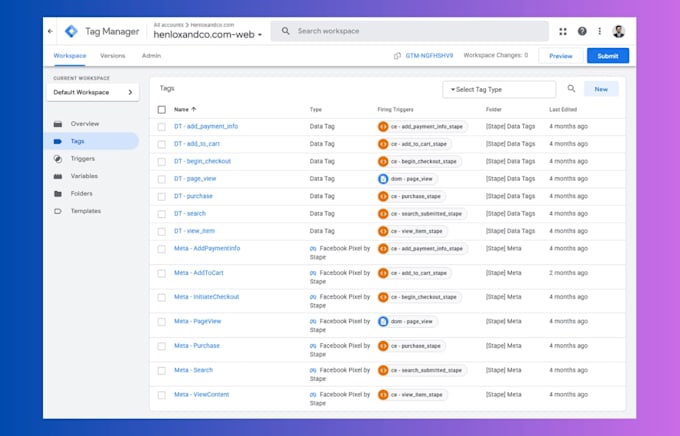This screenshot has width=680, height=436.
Task: Click the Overview sidebar icon
Action: coord(58,124)
